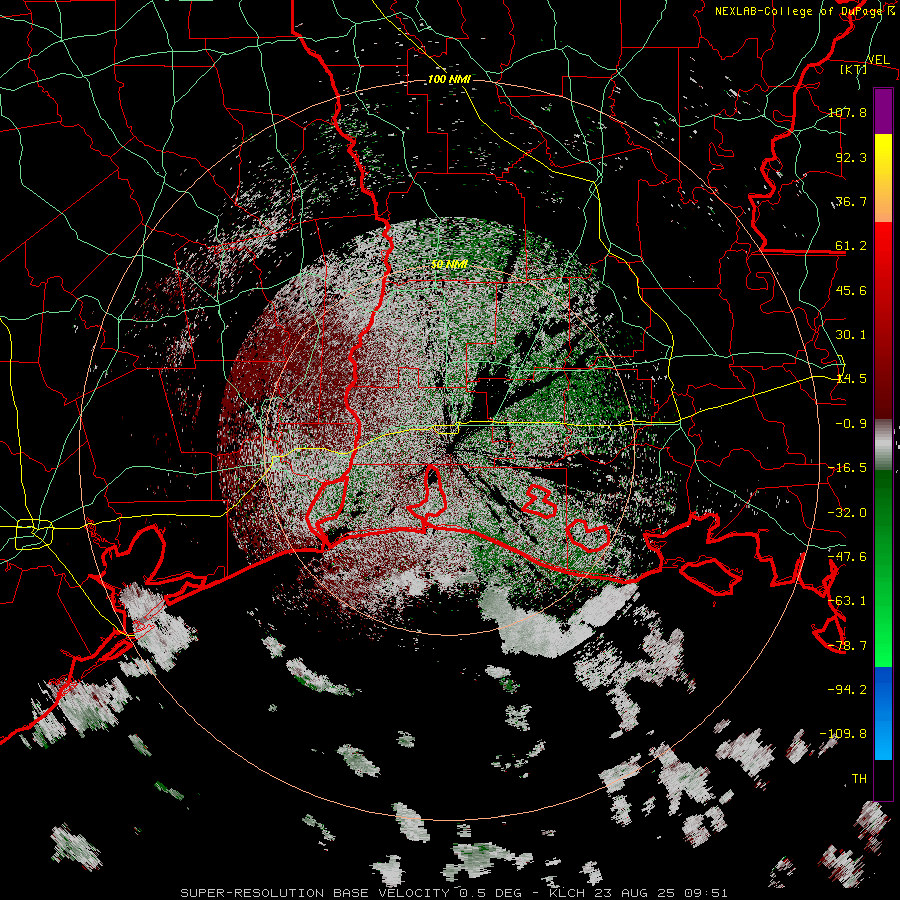
Task: Pick the gray near-zero segment of the color bar
Action: (x=883, y=445)
